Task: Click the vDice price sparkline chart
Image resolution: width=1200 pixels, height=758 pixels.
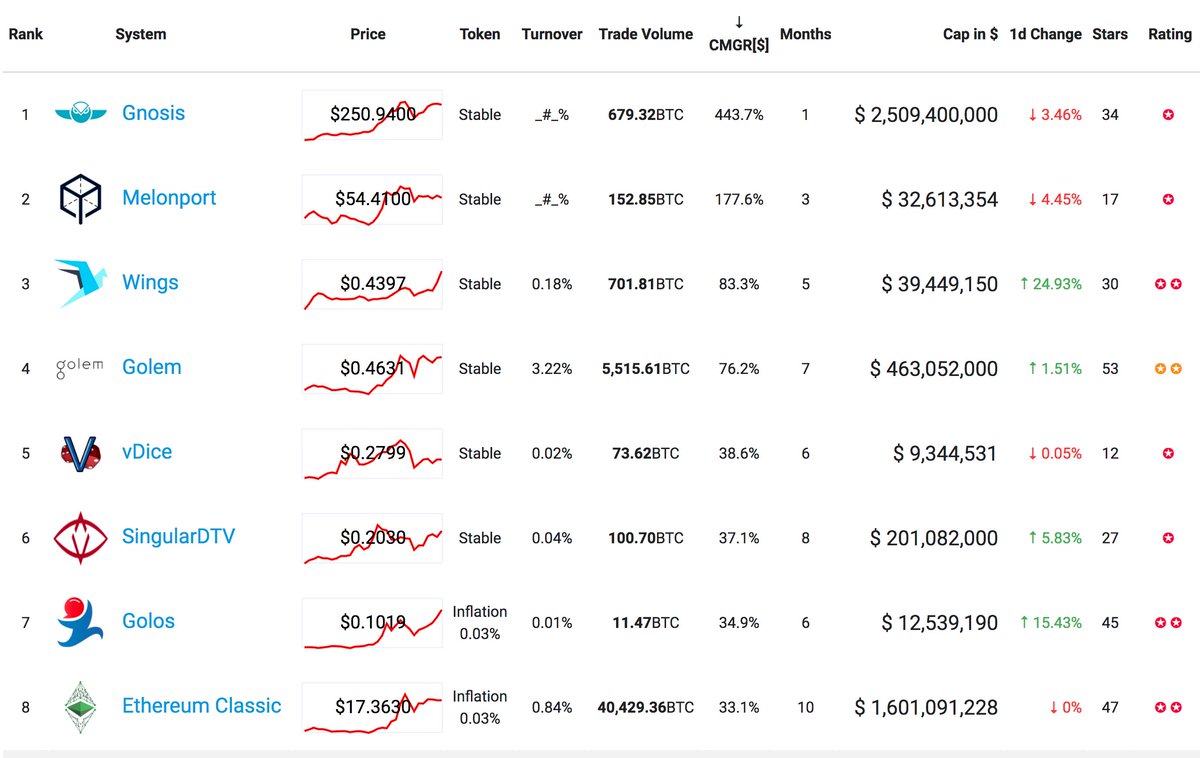Action: [x=372, y=453]
